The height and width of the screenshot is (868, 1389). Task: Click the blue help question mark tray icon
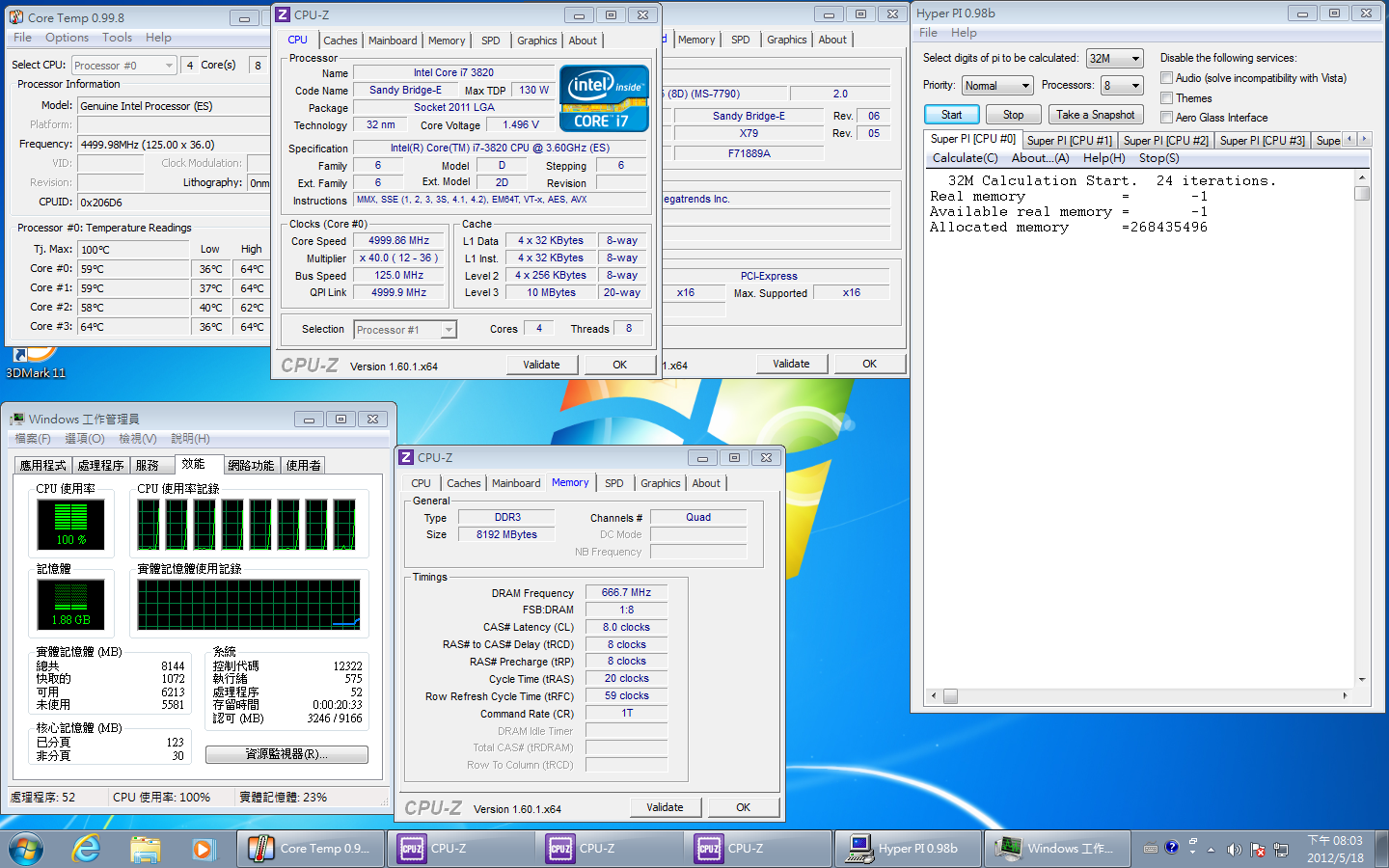1171,848
